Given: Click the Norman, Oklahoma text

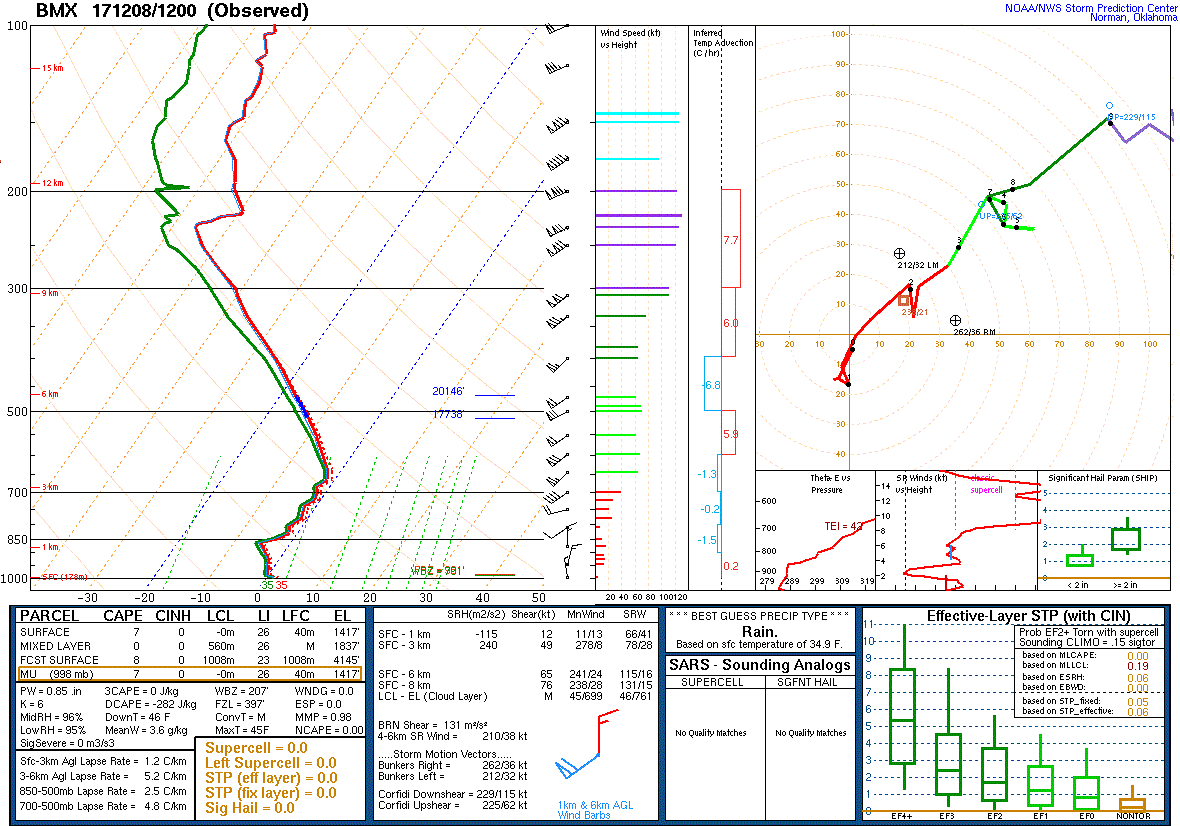Looking at the screenshot, I should click(1133, 17).
